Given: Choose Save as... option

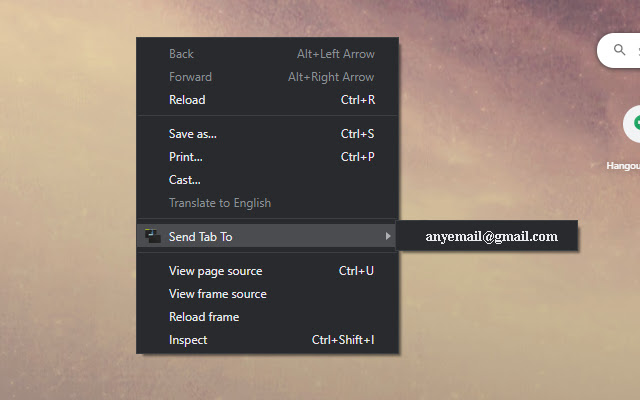Looking at the screenshot, I should click(193, 134).
